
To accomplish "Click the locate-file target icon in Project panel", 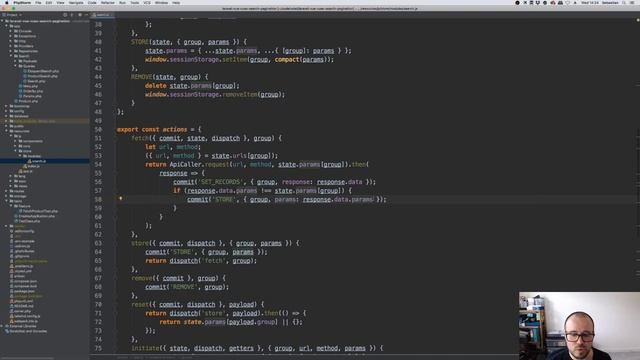I will coord(65,15).
